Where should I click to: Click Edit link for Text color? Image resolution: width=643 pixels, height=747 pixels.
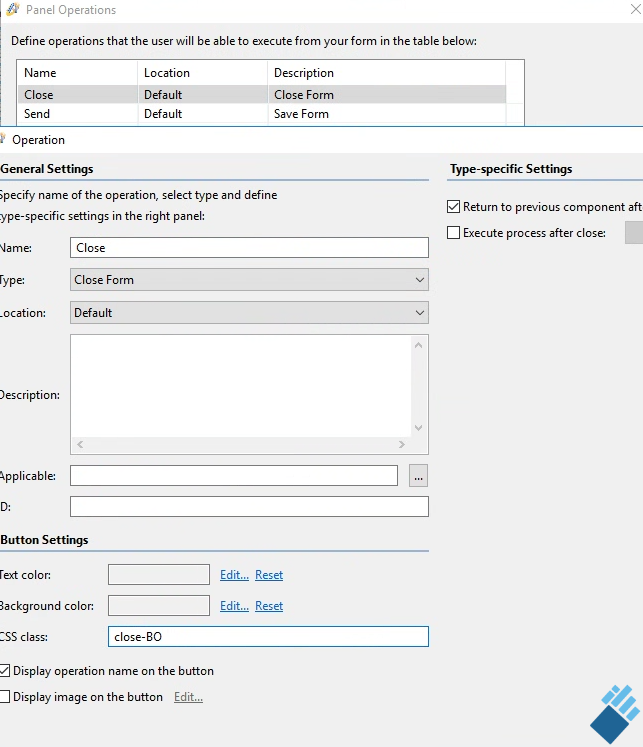click(x=234, y=575)
